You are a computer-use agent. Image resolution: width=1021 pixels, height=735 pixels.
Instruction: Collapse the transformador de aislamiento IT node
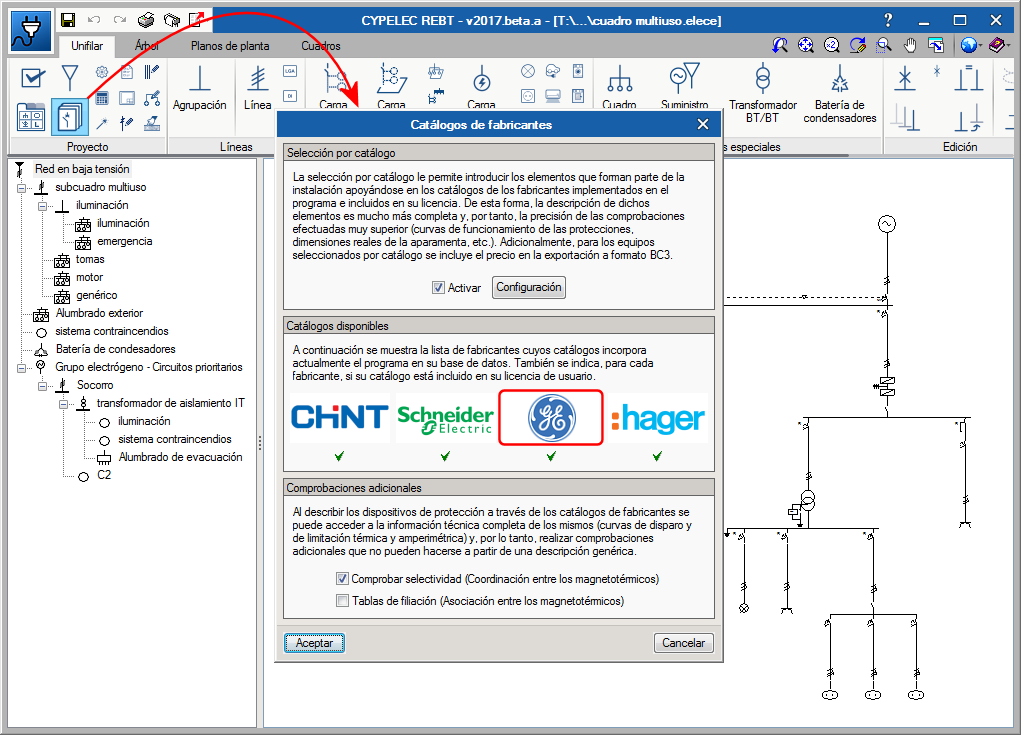[63, 404]
